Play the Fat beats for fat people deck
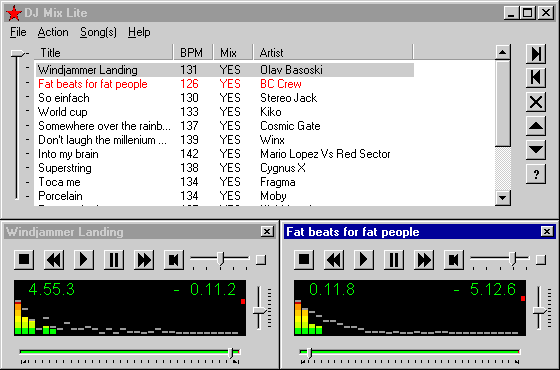This screenshot has width=560, height=370. (364, 259)
